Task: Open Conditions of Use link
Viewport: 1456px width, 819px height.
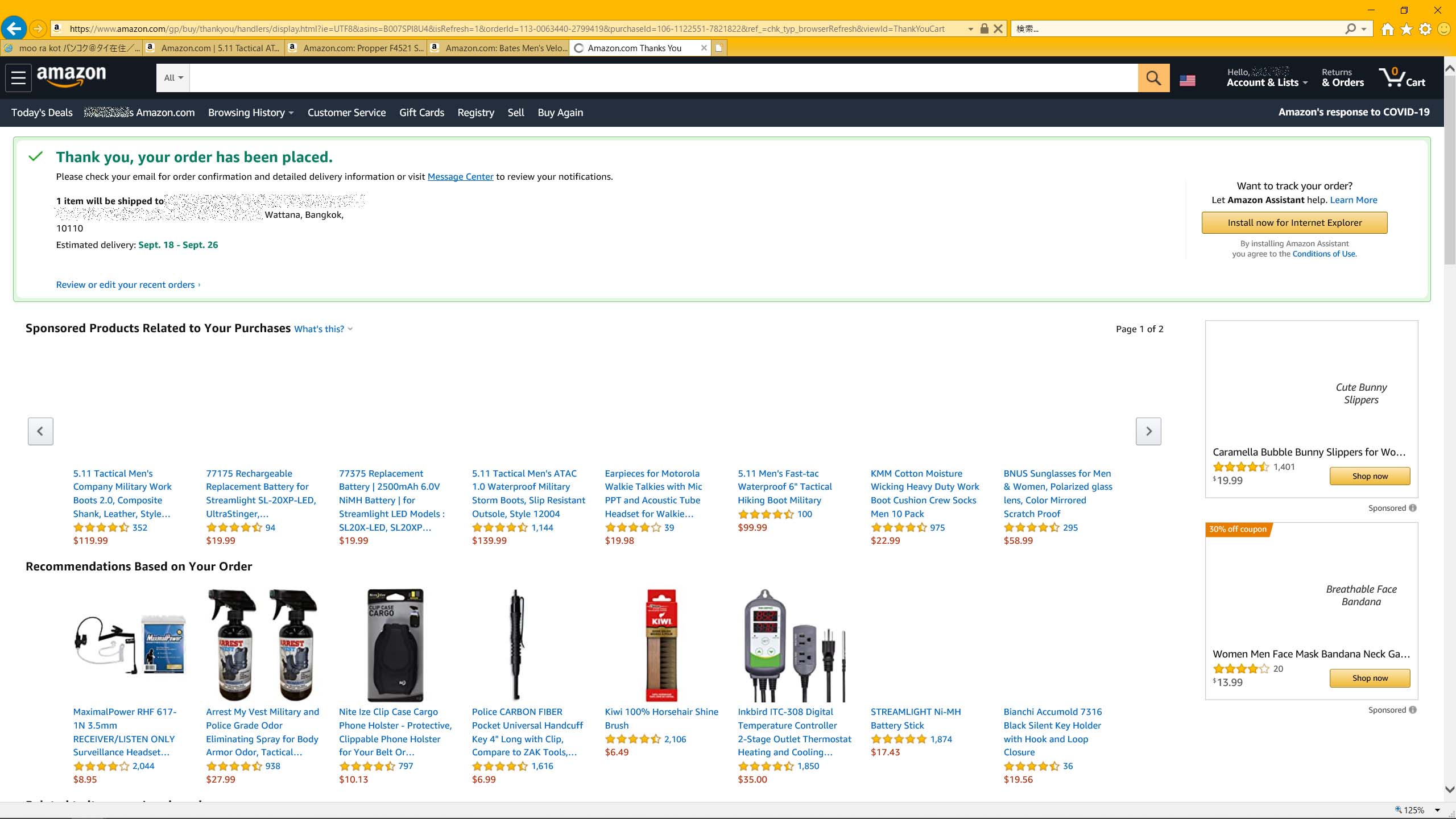Action: [x=1324, y=254]
